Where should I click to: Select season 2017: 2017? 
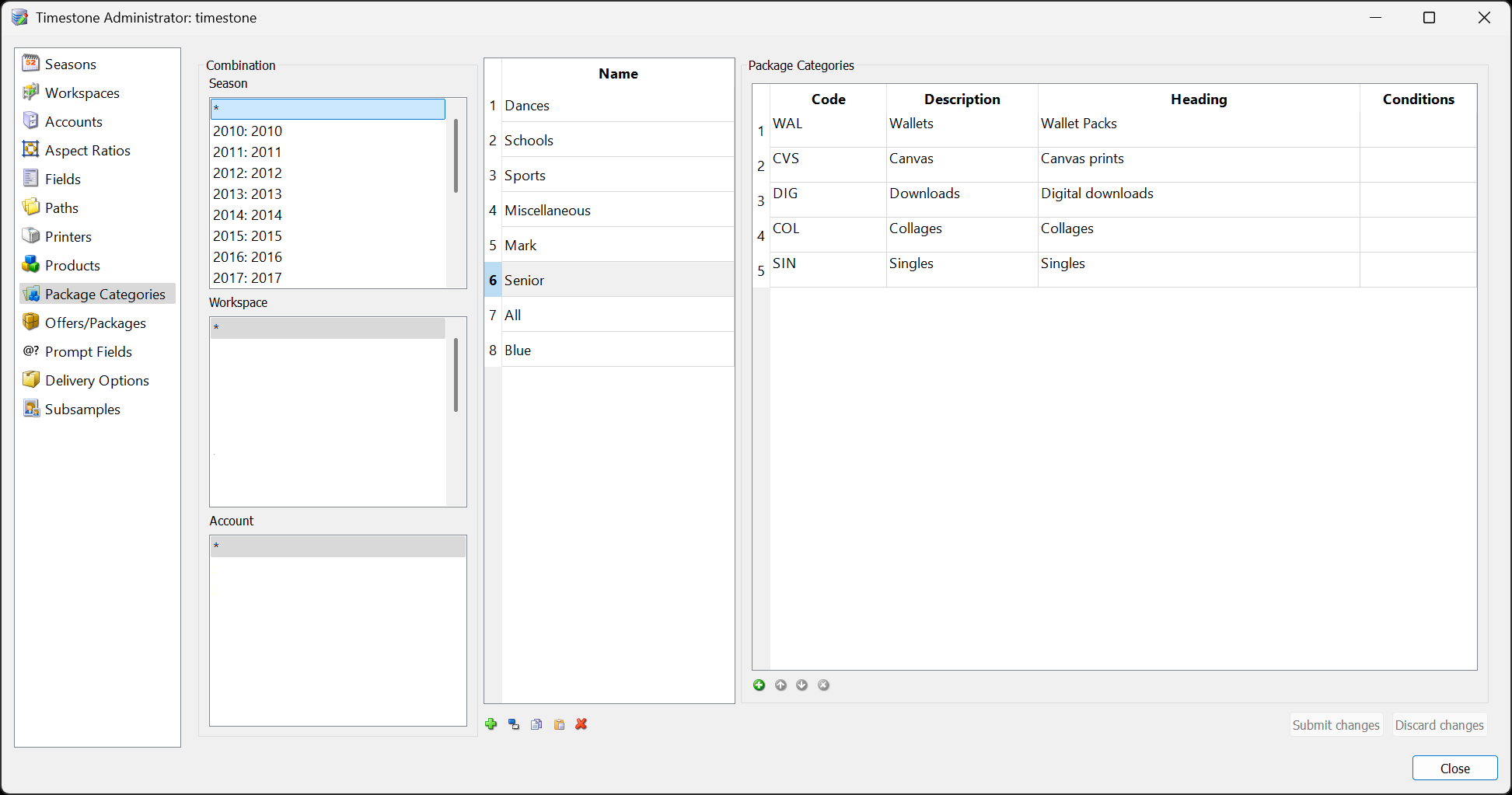coord(328,277)
